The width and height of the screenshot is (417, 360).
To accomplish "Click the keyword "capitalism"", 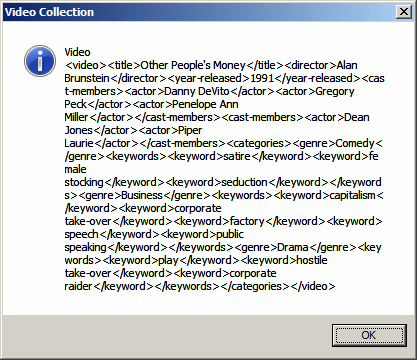I will (x=352, y=195).
